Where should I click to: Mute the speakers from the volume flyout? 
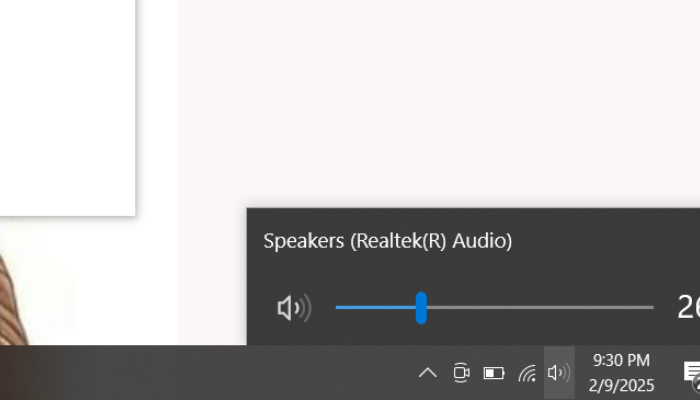(x=293, y=308)
